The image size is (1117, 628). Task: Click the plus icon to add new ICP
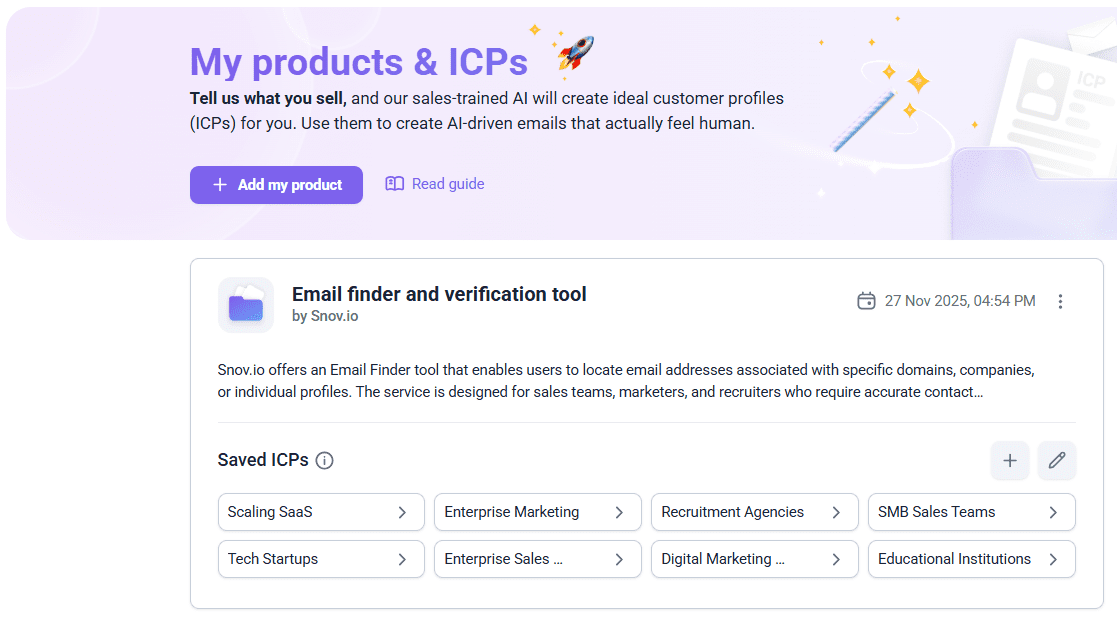tap(1010, 461)
